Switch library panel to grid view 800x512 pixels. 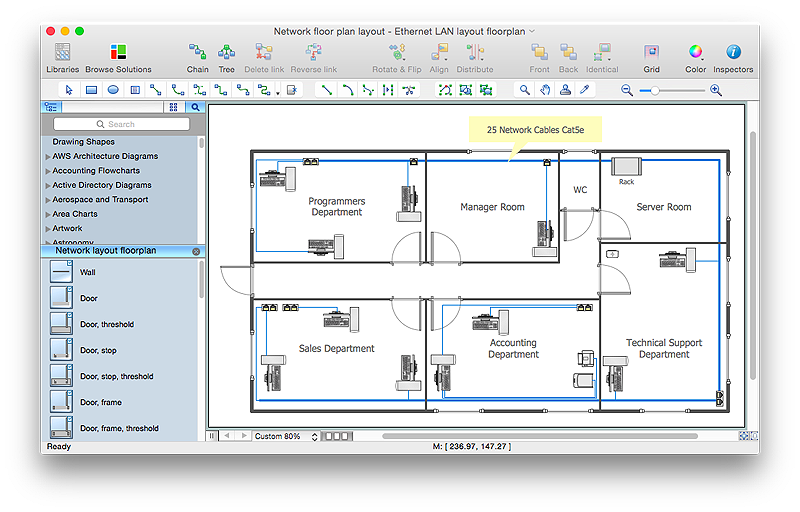pyautogui.click(x=173, y=107)
